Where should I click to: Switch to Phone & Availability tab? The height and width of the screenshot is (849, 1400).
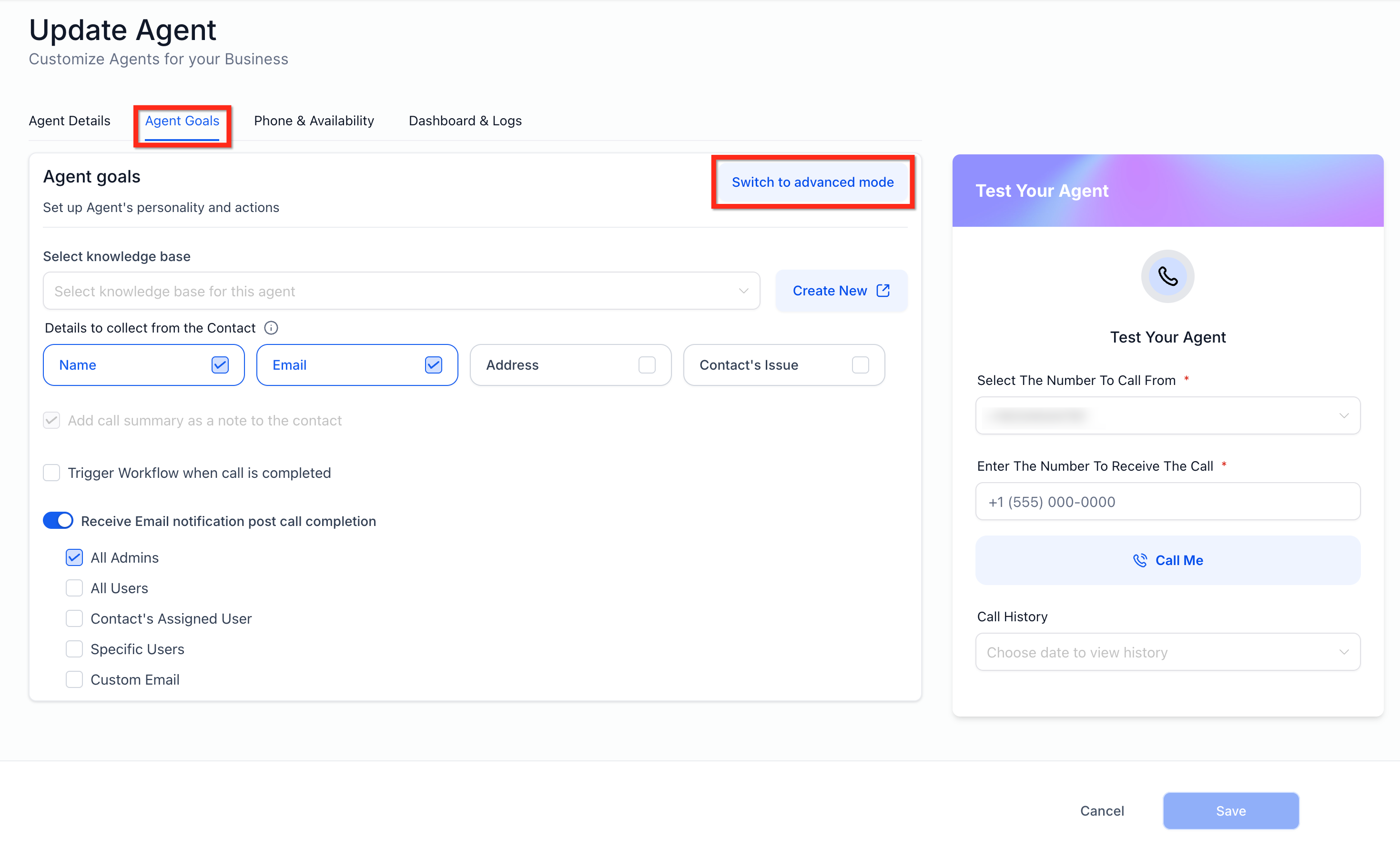tap(314, 121)
